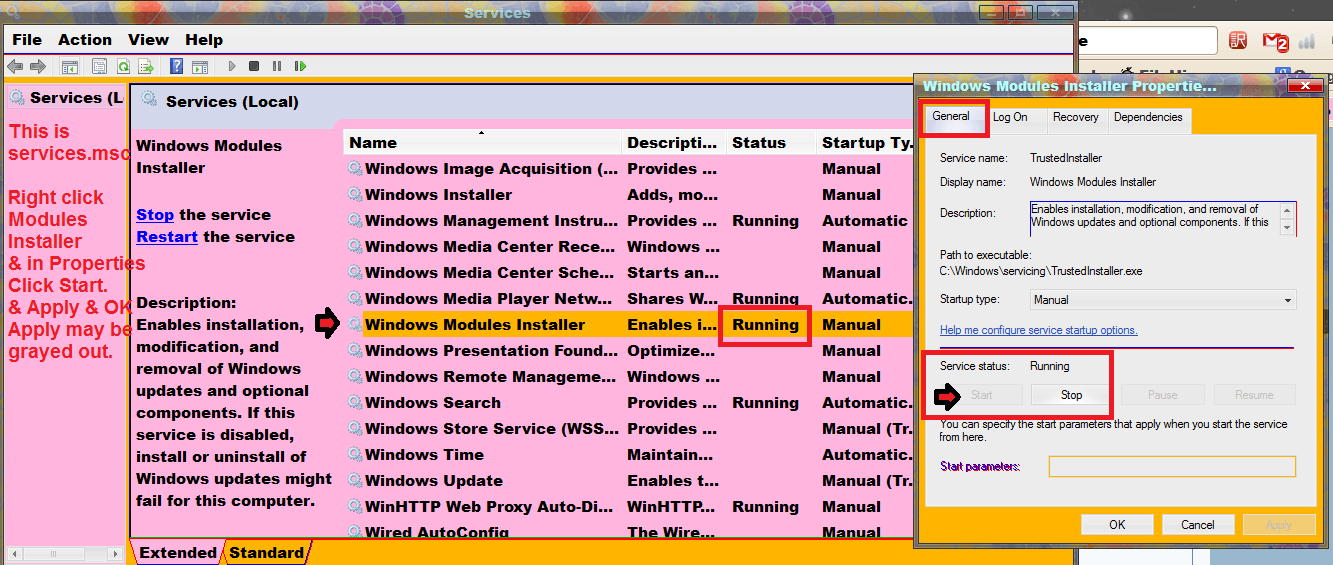Click the browser address bar behind the windows
Image resolution: width=1333 pixels, height=565 pixels.
pos(1148,42)
